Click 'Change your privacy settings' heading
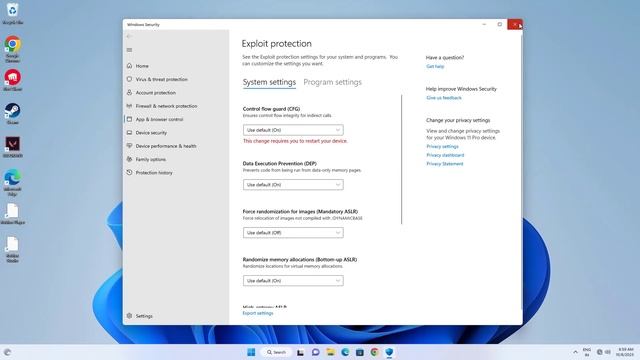Viewport: 640px width, 360px height. [x=458, y=120]
